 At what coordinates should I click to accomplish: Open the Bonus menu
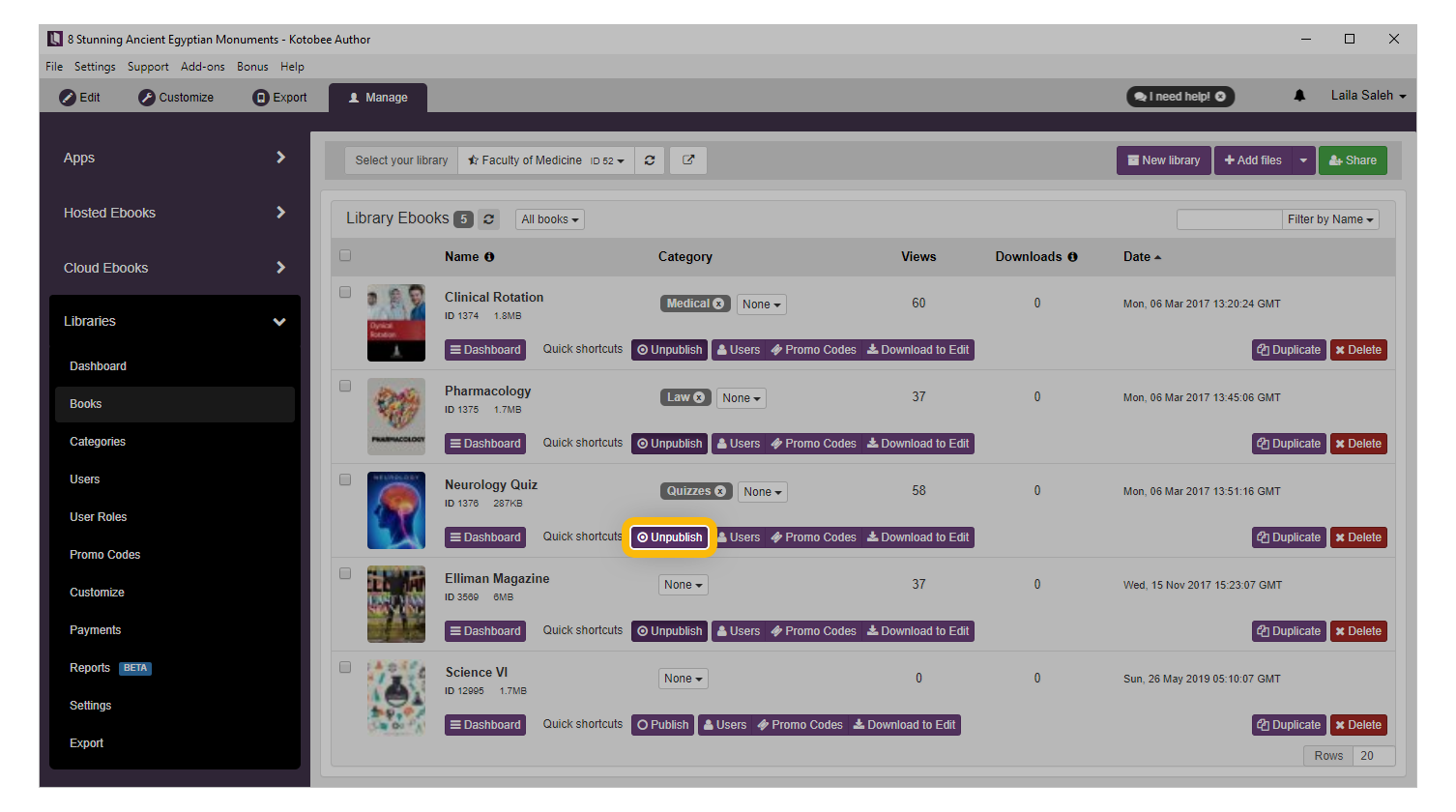tap(252, 67)
